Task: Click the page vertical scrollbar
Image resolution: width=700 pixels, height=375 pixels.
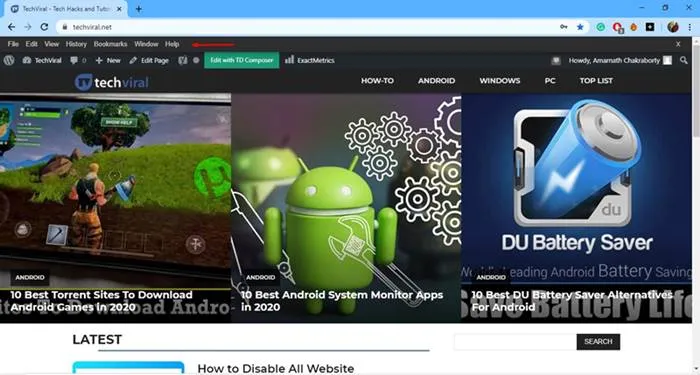Action: pos(696,205)
